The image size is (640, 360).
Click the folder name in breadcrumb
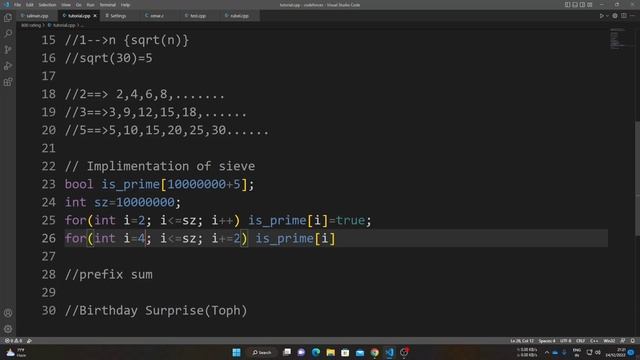pyautogui.click(x=31, y=25)
